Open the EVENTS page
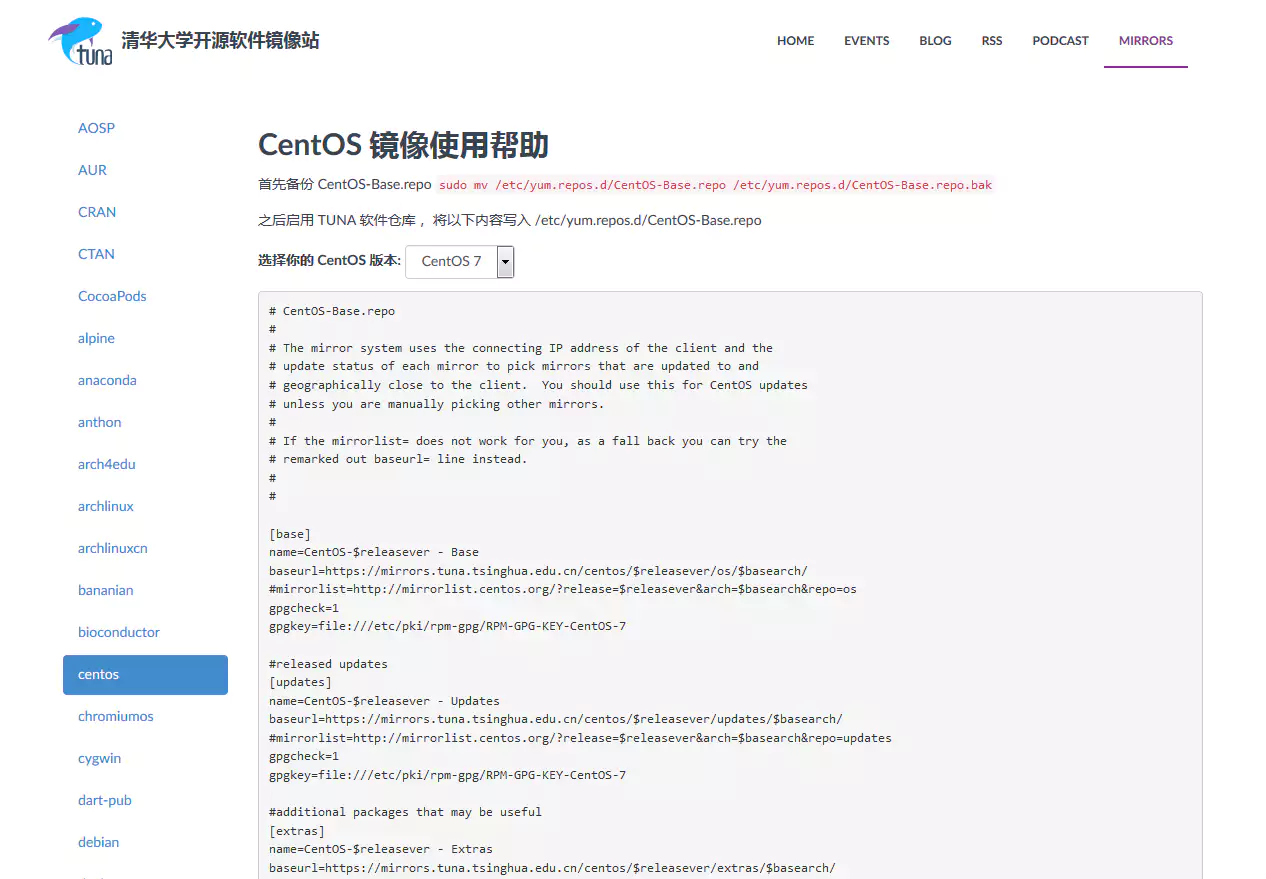 click(866, 41)
